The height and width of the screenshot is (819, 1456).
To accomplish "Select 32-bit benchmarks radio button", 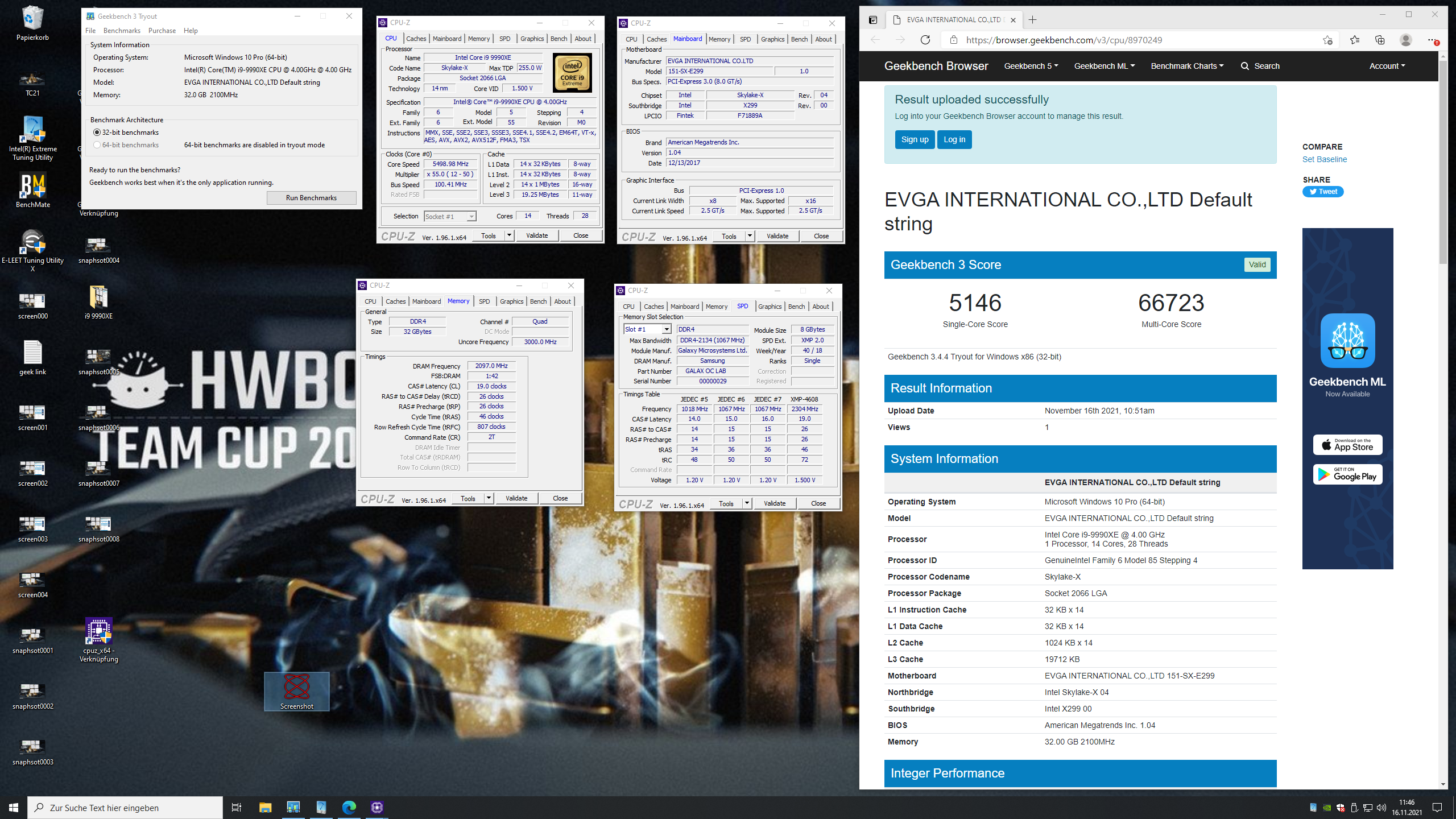I will (97, 133).
